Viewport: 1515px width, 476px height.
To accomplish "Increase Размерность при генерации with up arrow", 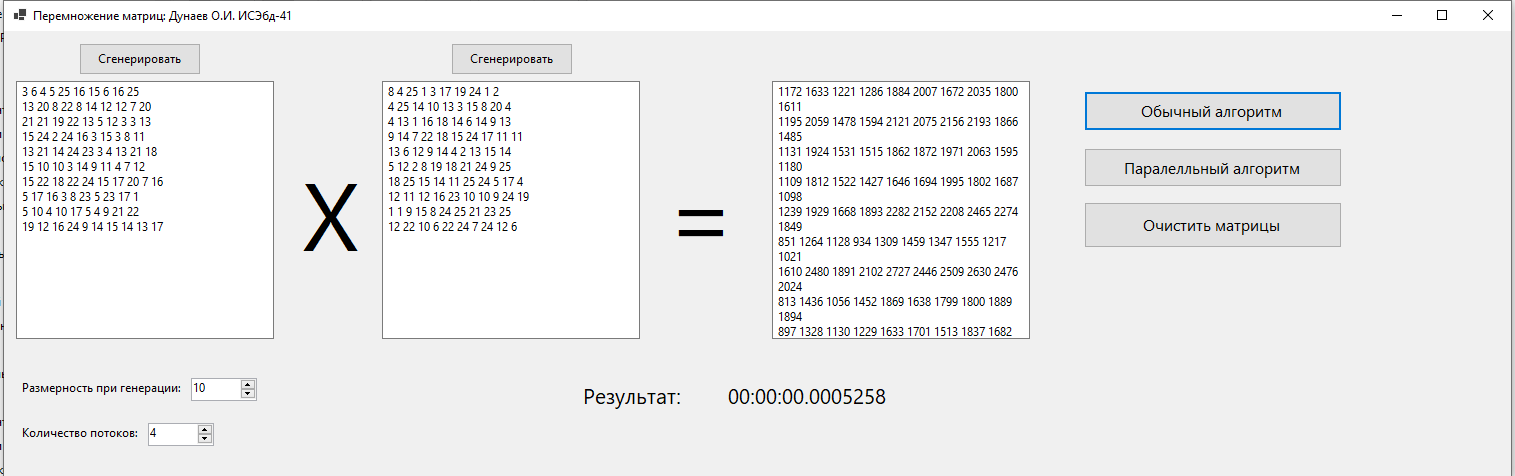I will click(247, 384).
